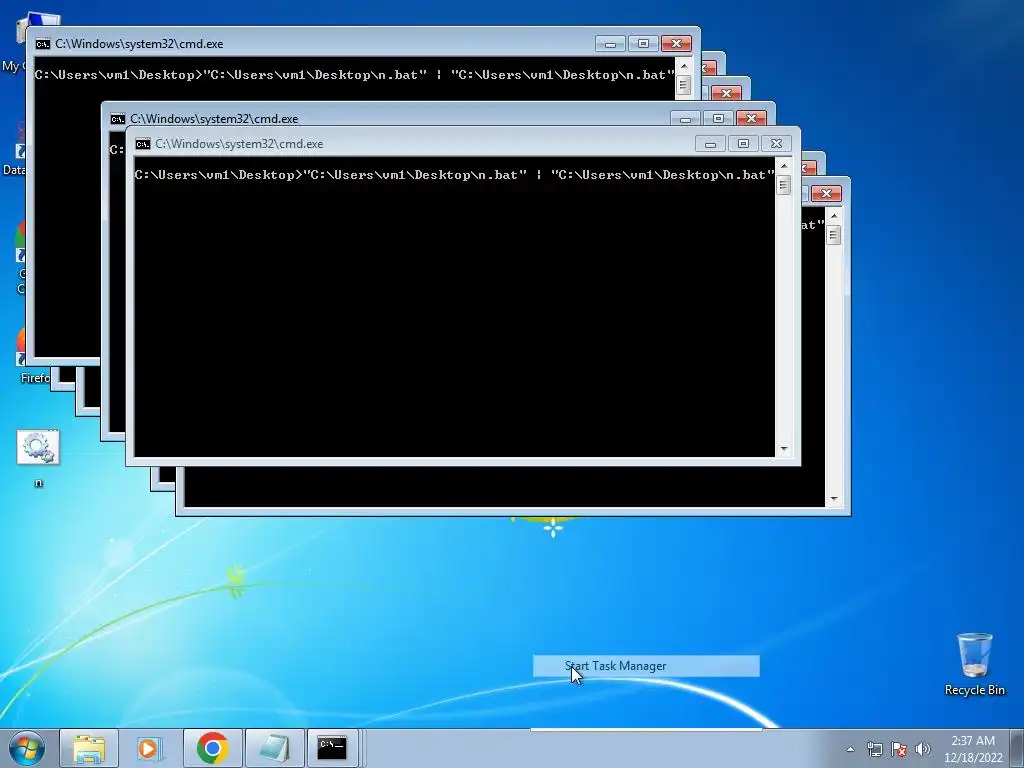Image resolution: width=1024 pixels, height=768 pixels.
Task: Click scroll down arrow of bottom-right rear cmd window
Action: (x=833, y=499)
